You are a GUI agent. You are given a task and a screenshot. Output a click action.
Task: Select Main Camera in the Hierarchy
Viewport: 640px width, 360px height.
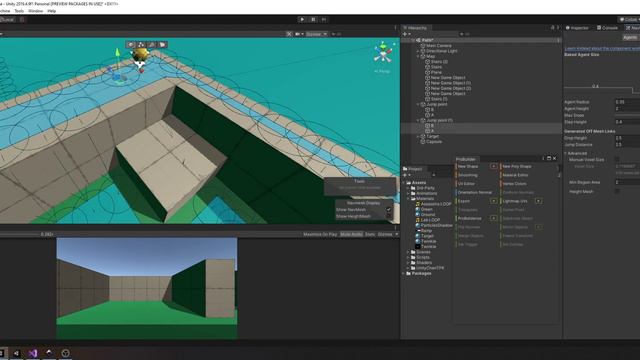(438, 46)
